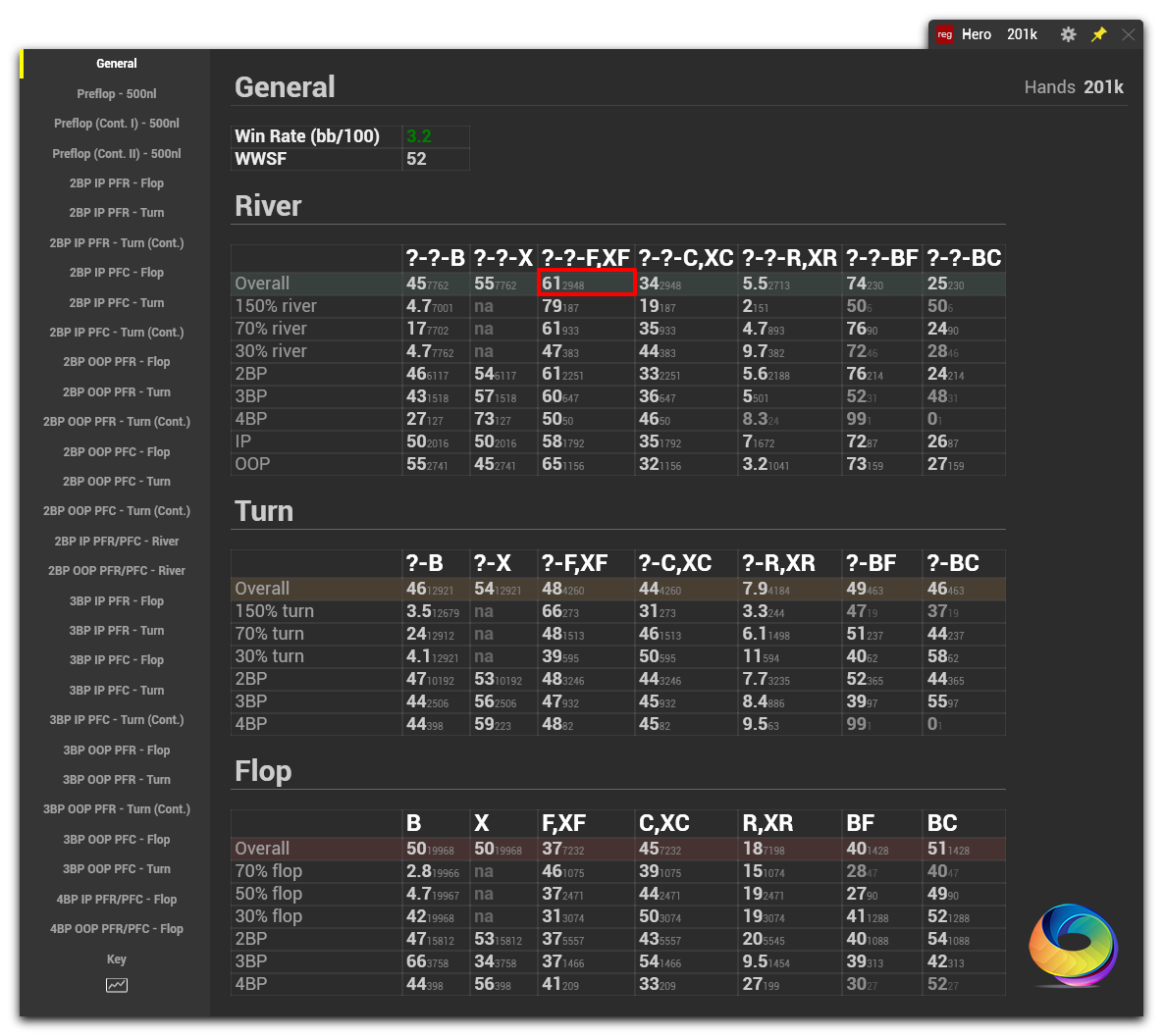1163x1036 pixels.
Task: Click the Hero player name in the titlebar
Action: coord(977,33)
